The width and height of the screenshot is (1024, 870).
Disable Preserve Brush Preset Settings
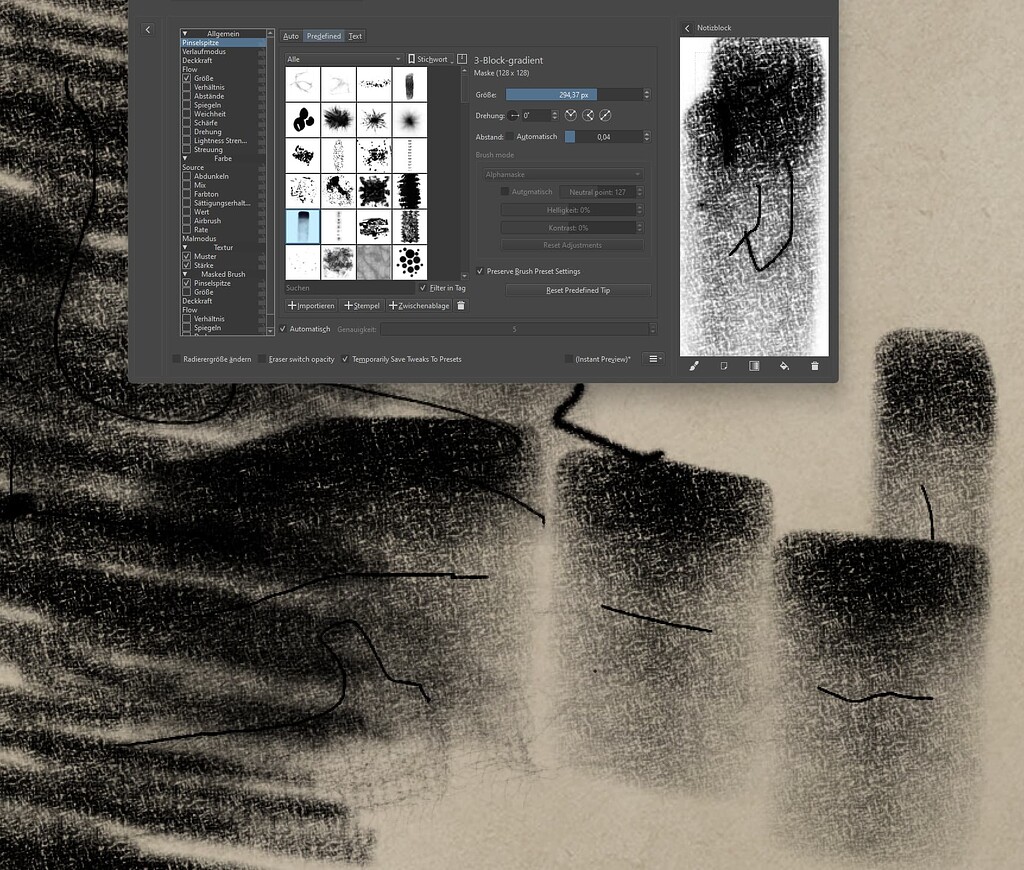coord(481,271)
